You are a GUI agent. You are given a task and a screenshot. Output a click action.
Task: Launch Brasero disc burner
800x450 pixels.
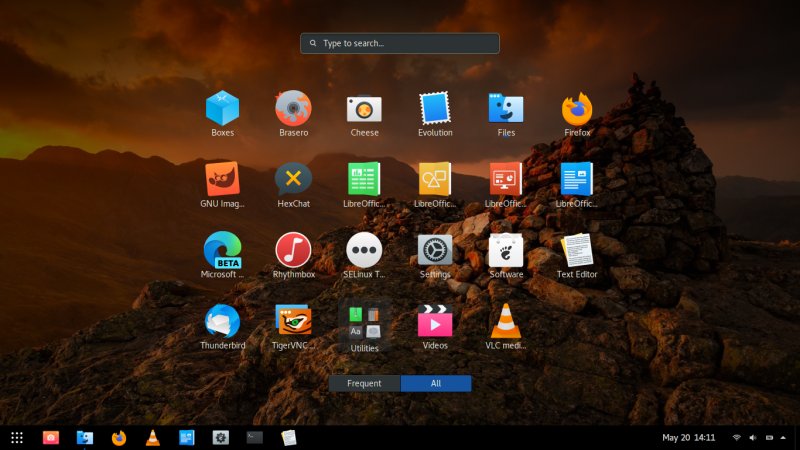pos(293,108)
